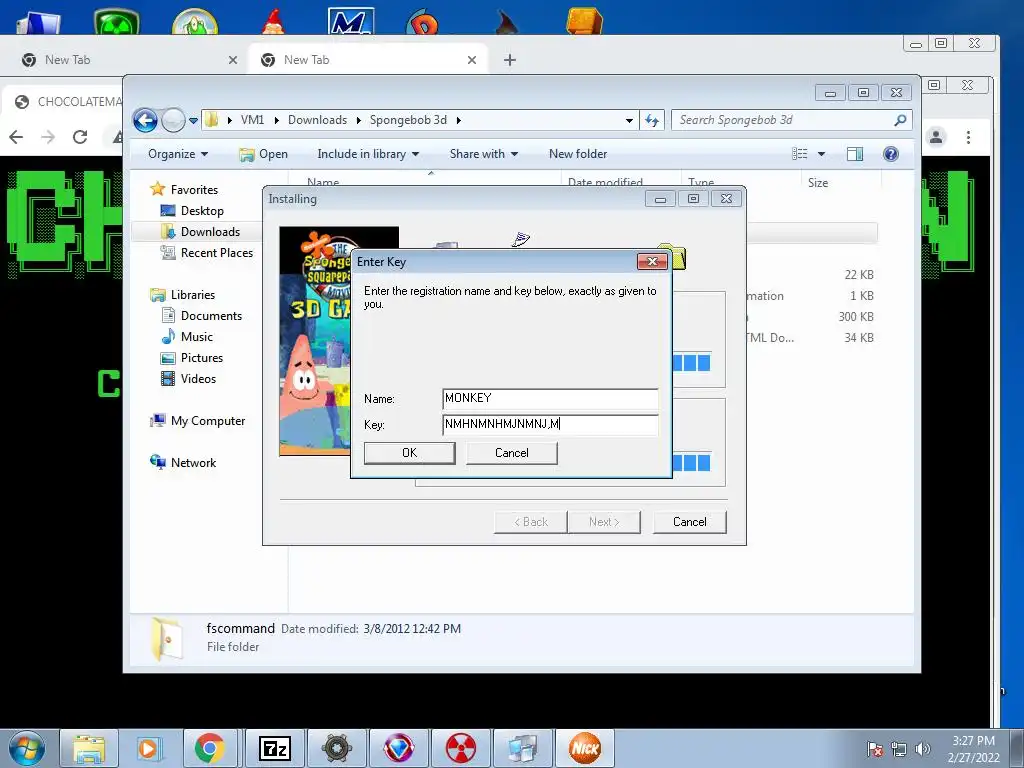Close the Enter Key dialog
The image size is (1024, 768).
point(652,262)
